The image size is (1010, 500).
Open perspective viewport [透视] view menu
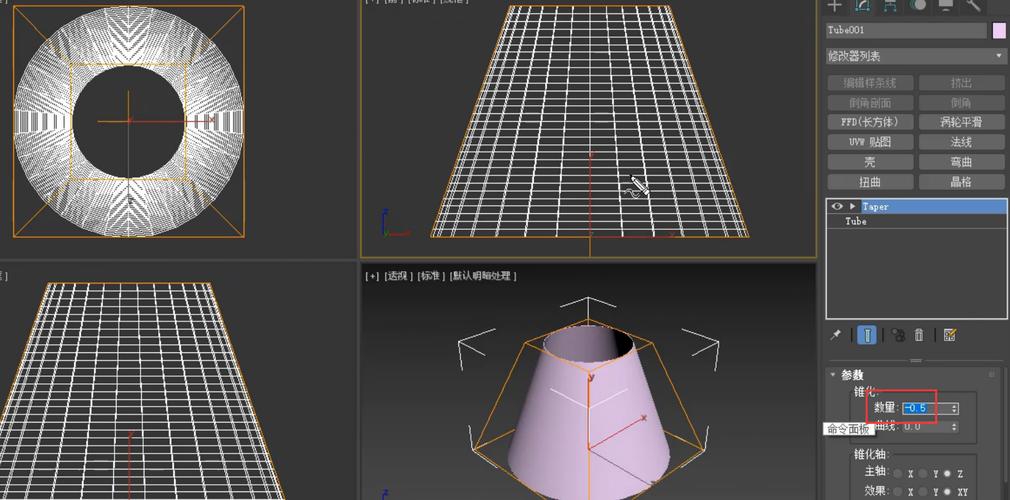pyautogui.click(x=399, y=276)
